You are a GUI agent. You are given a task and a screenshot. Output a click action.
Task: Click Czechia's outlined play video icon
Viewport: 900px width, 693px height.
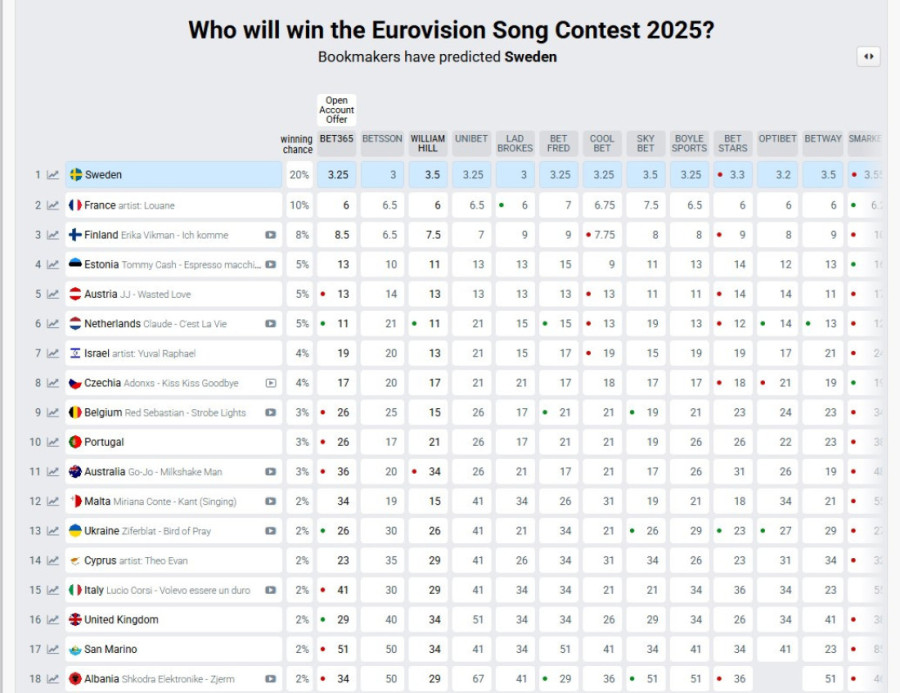(270, 383)
